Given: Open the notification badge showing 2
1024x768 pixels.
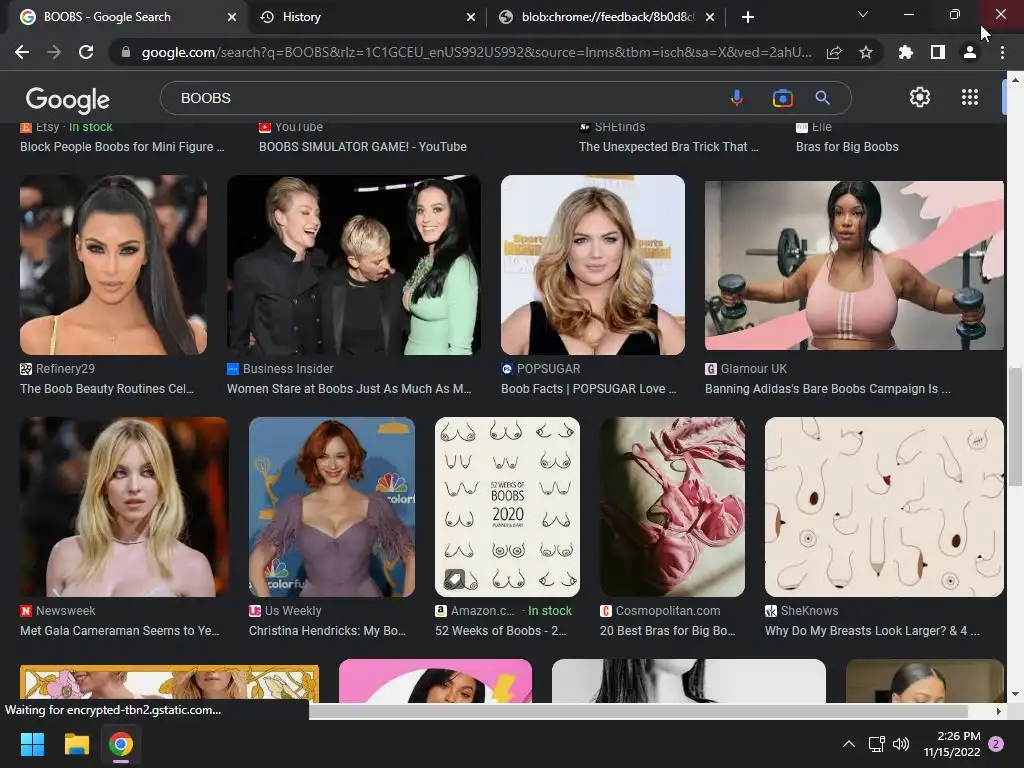Looking at the screenshot, I should tap(996, 744).
